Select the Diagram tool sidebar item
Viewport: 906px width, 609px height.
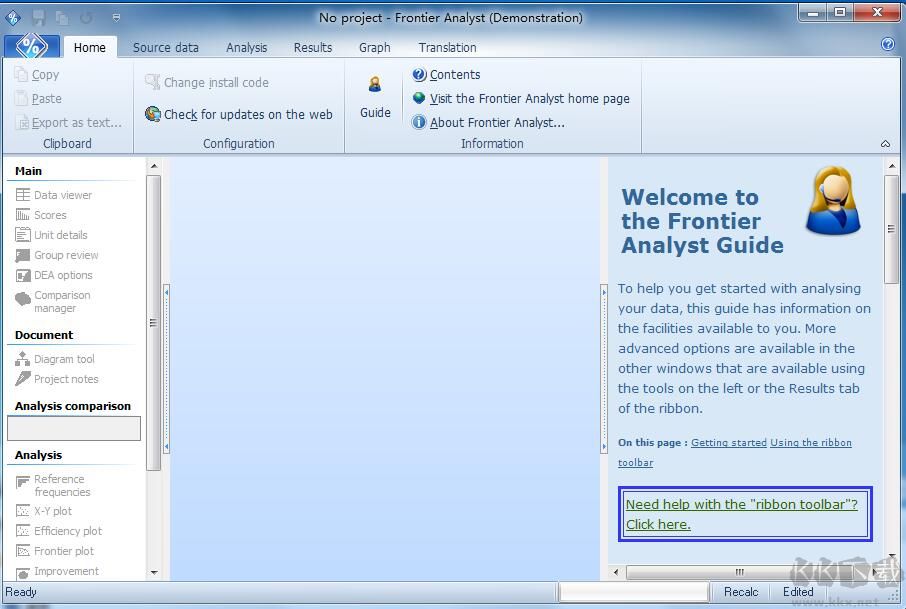(x=64, y=359)
